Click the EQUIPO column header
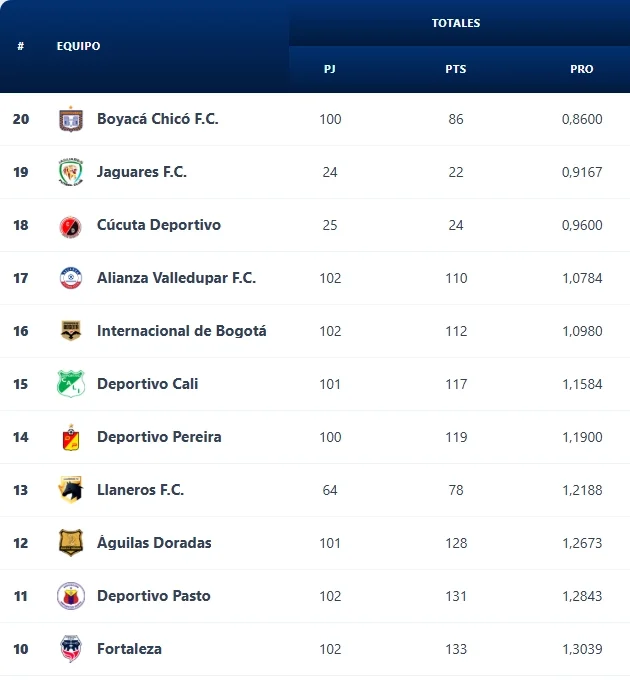 [x=79, y=46]
